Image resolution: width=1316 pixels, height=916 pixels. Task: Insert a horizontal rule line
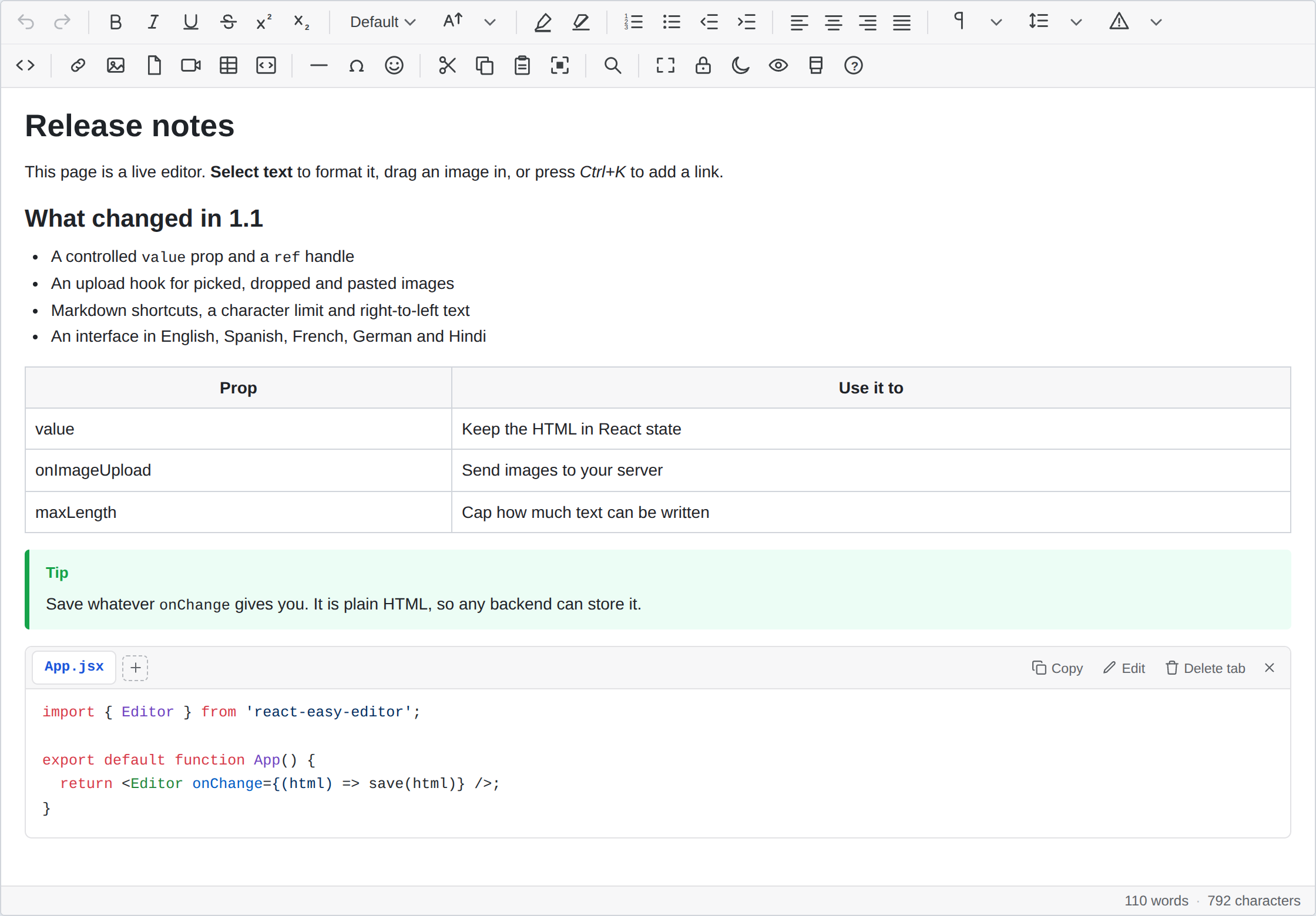318,65
